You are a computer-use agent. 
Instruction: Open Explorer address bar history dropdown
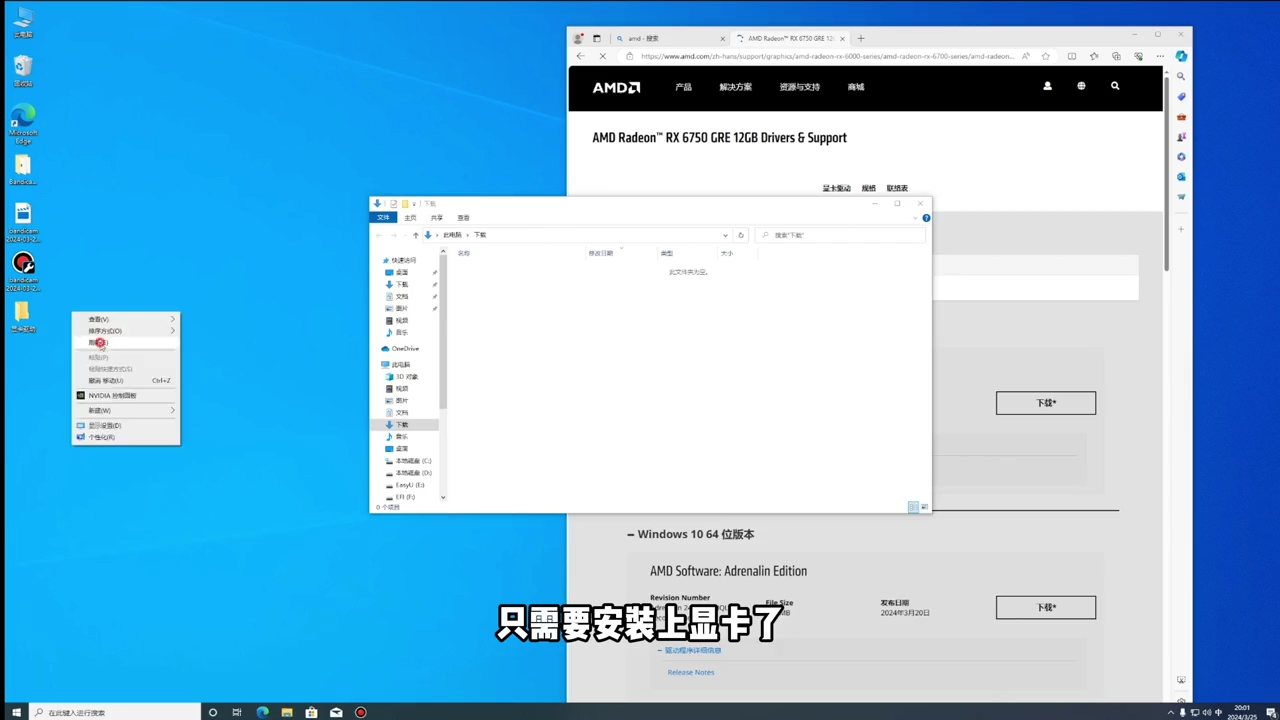click(725, 235)
